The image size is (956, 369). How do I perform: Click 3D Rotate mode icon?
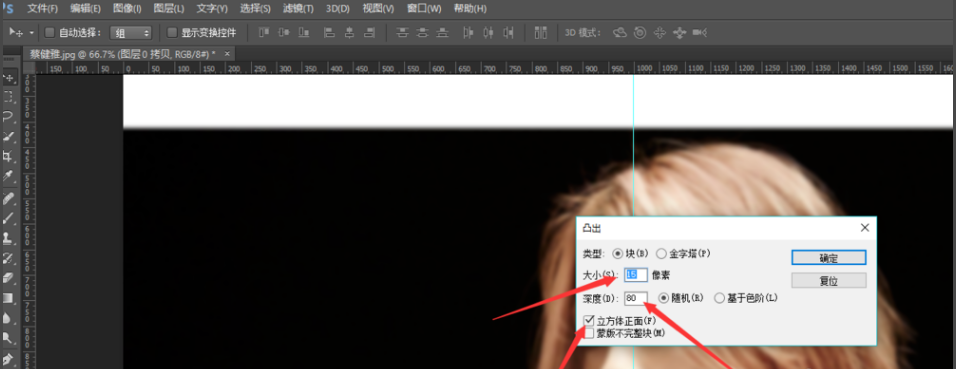[619, 32]
